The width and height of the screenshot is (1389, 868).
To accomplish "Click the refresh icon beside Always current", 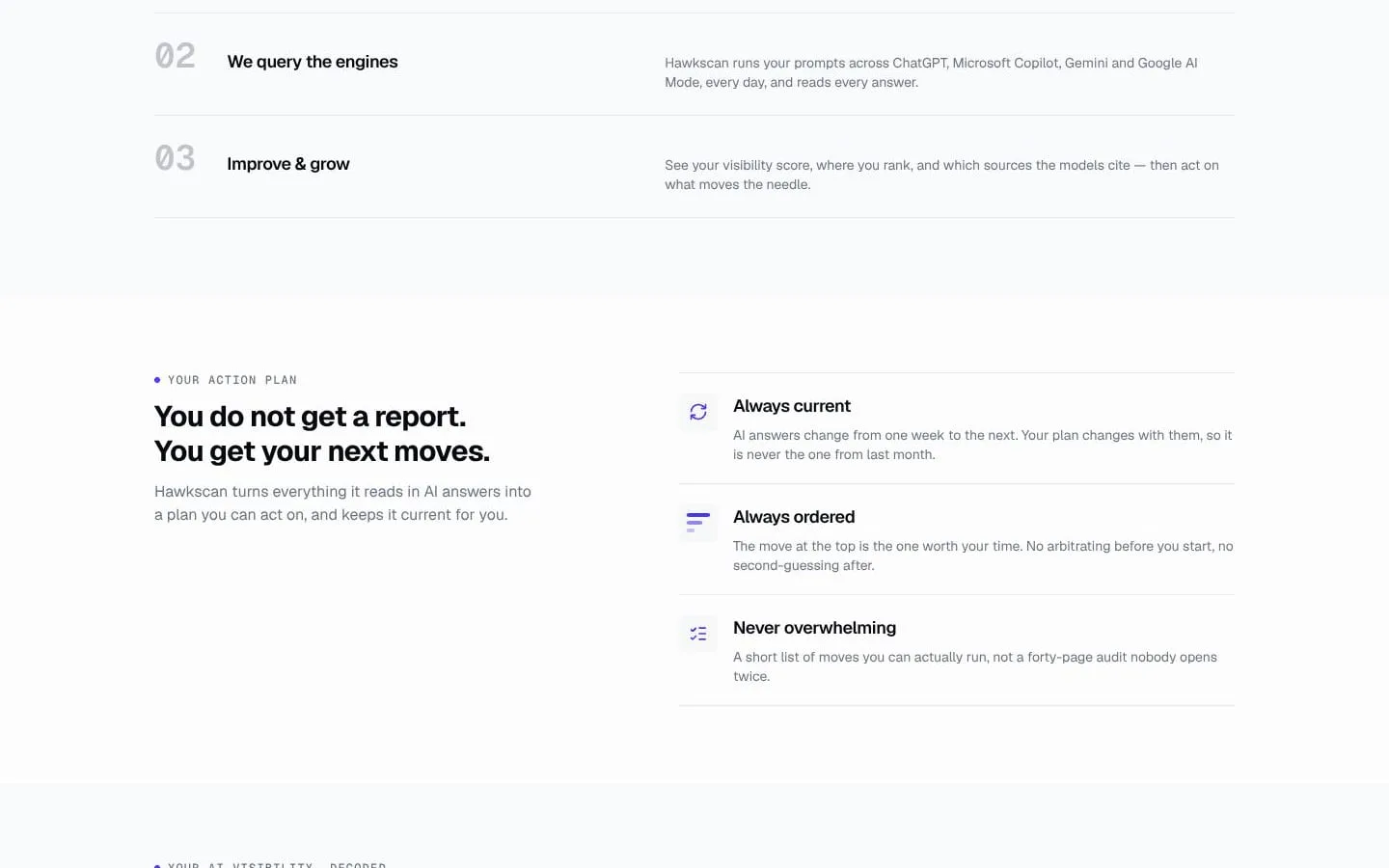I will 698,412.
